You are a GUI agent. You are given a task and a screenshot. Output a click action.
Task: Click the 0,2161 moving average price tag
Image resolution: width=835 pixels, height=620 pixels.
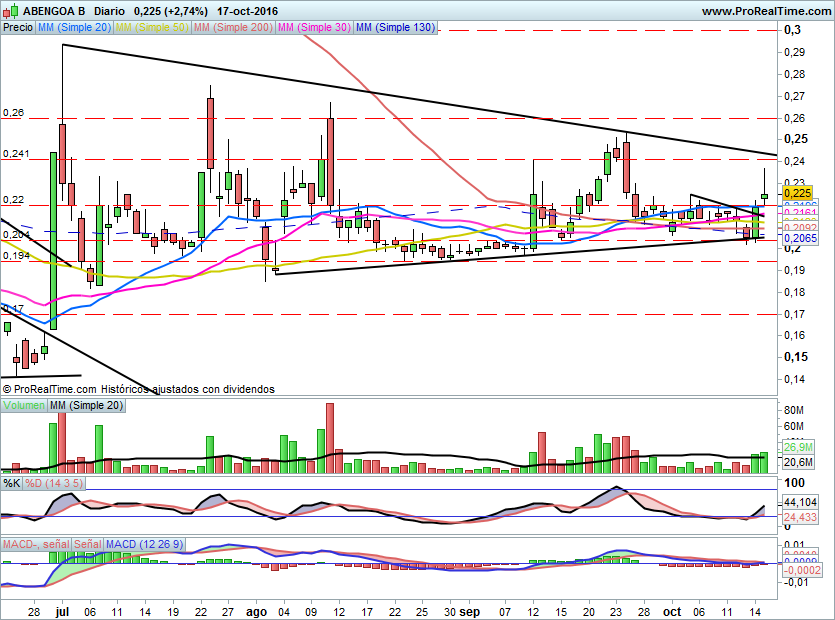pos(800,213)
